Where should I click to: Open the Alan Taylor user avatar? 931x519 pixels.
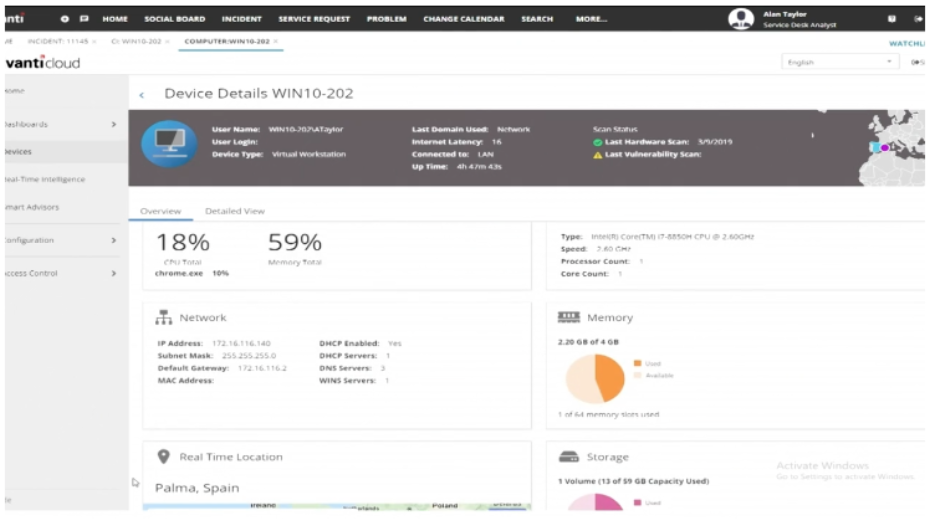(x=741, y=19)
